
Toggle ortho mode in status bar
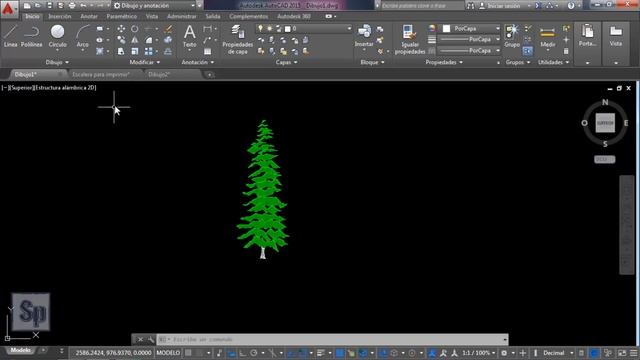pyautogui.click(x=242, y=353)
